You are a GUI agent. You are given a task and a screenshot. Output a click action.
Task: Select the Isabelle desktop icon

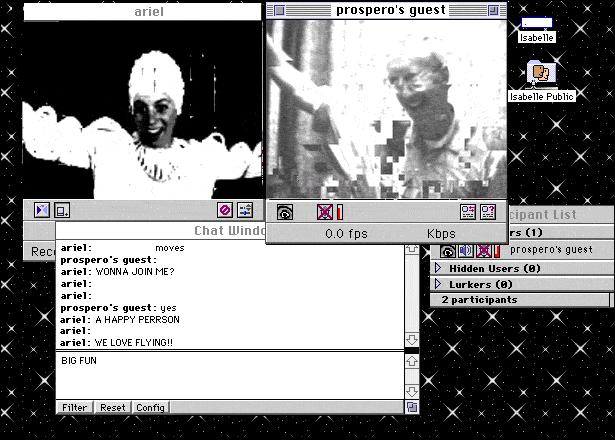[537, 23]
